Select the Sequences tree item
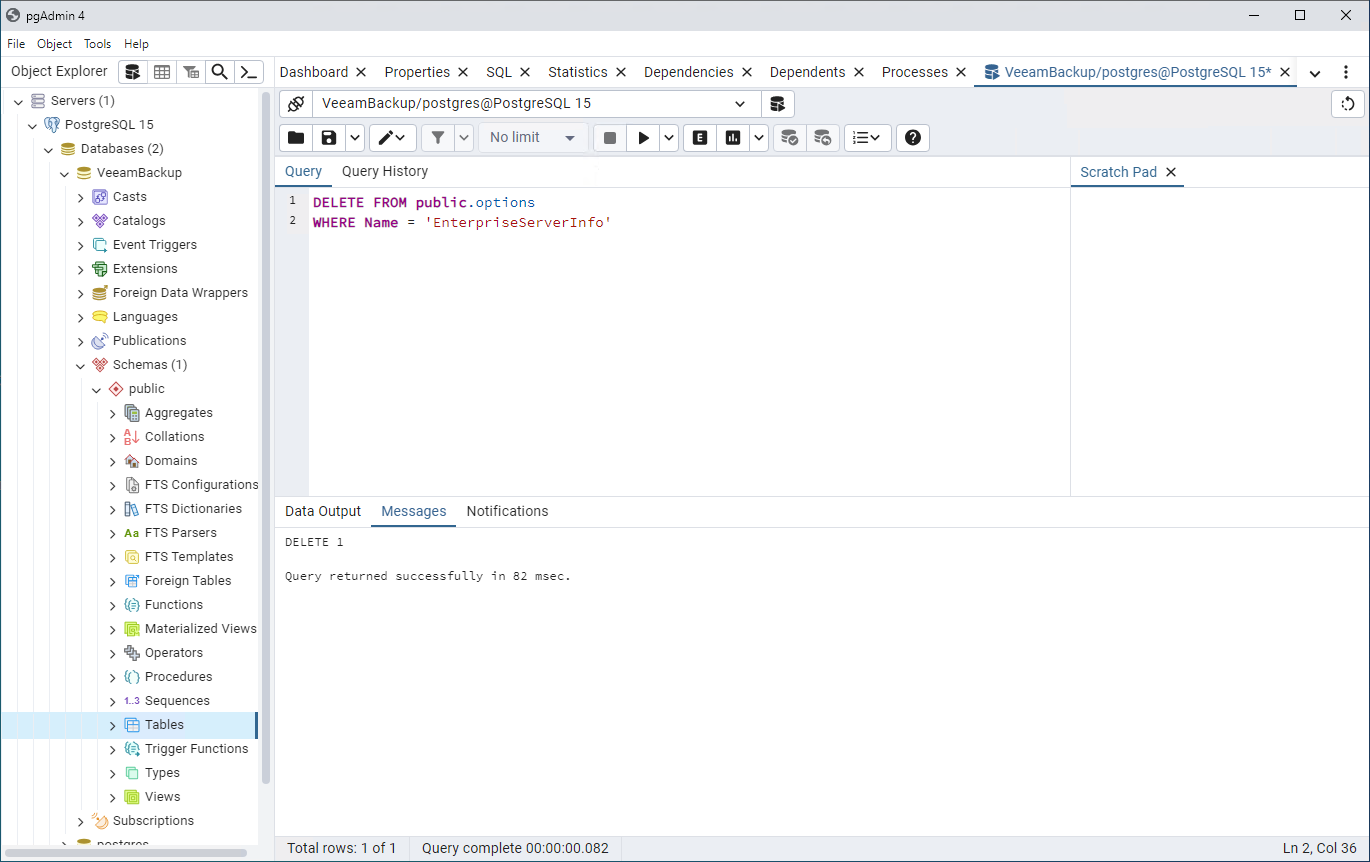This screenshot has width=1370, height=862. tap(177, 701)
